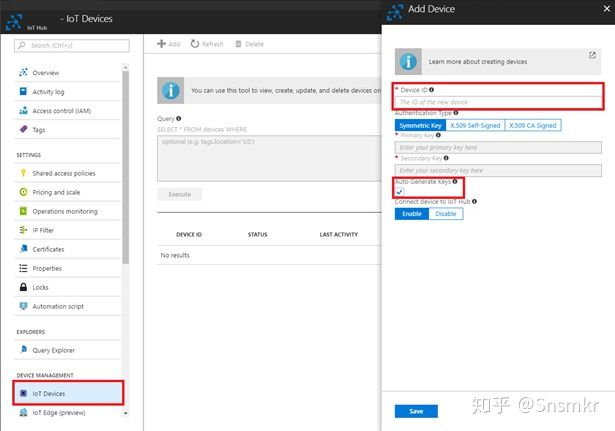
Task: Click the Activity log icon
Action: [23, 91]
